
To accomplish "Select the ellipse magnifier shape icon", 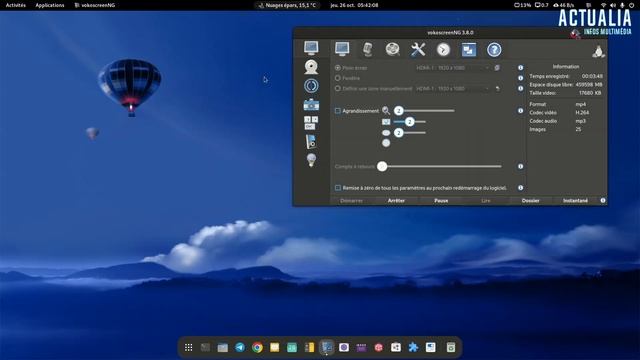I will tap(386, 133).
